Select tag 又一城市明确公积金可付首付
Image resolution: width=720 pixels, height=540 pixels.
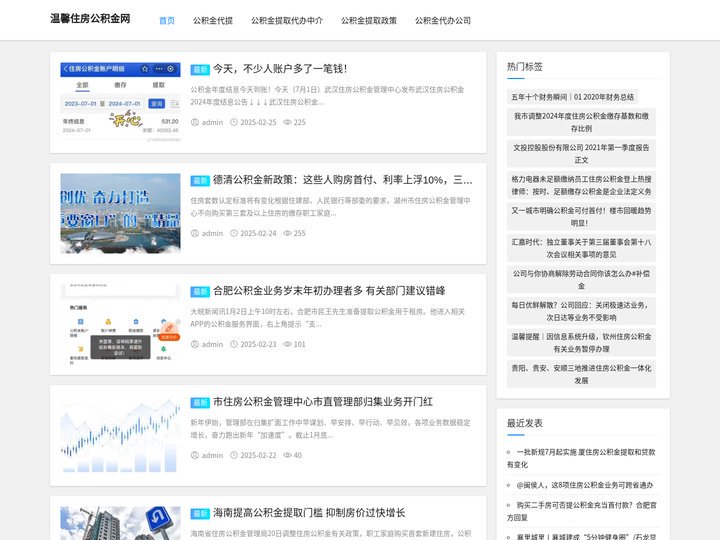point(581,217)
